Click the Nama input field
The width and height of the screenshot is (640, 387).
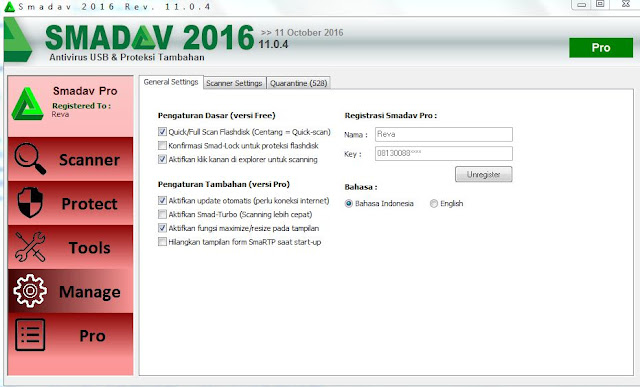click(444, 134)
